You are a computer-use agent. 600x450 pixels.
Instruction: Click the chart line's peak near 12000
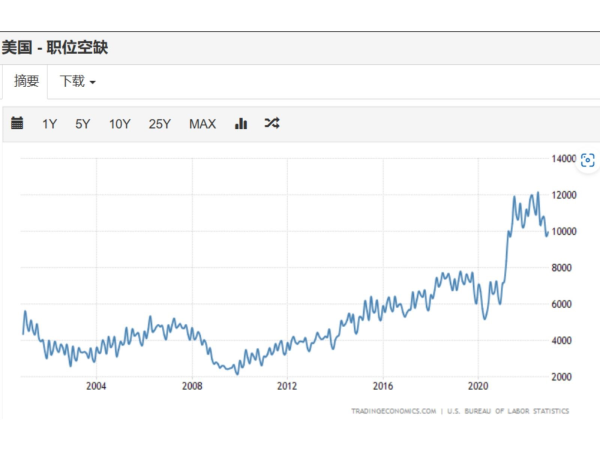tap(538, 192)
